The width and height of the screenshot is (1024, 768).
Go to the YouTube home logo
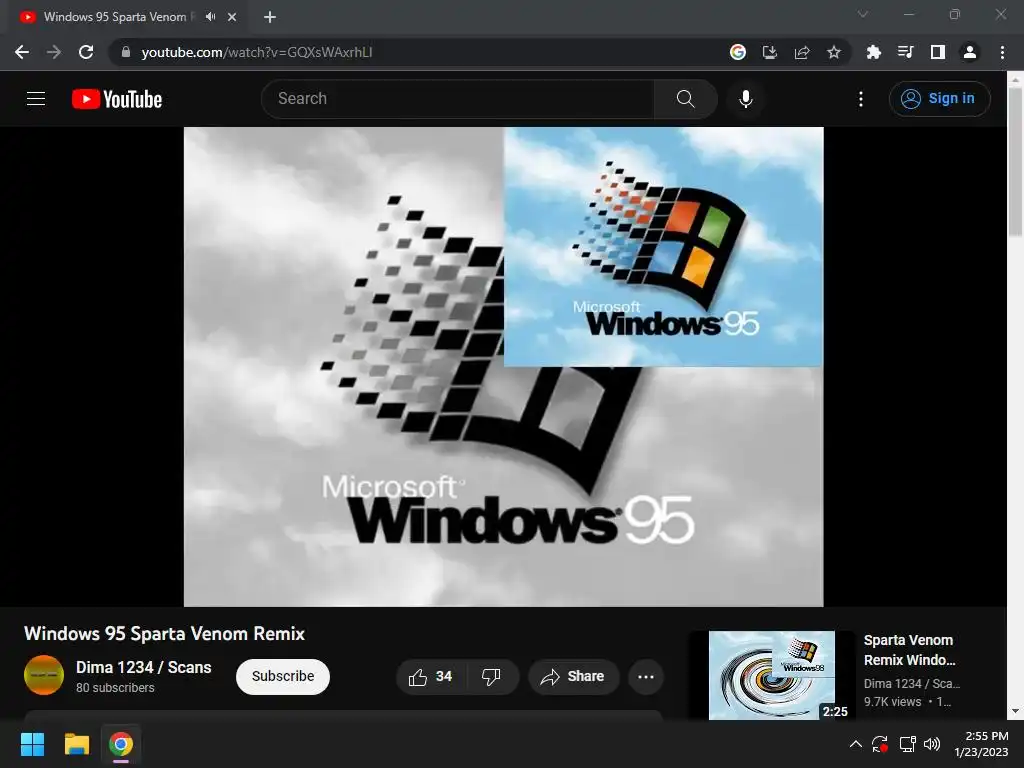point(117,99)
